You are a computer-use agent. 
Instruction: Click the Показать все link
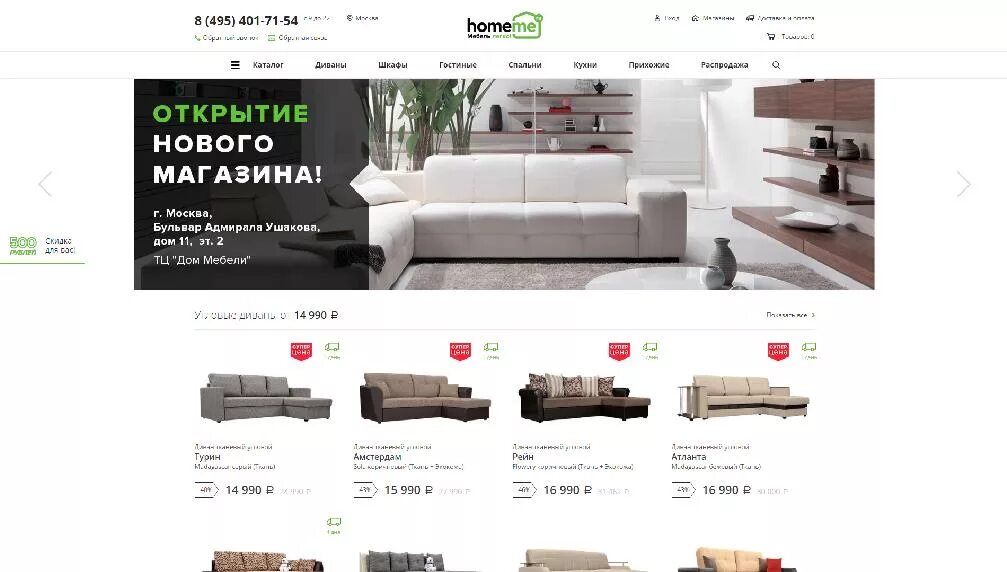[791, 315]
